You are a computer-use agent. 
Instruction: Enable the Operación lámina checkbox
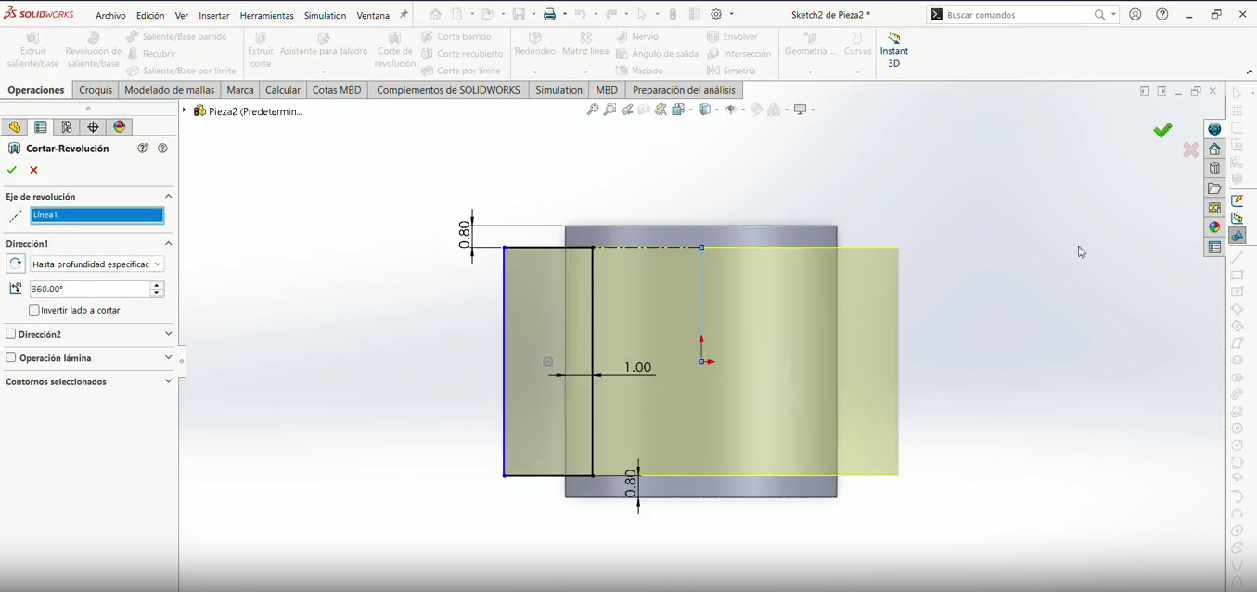[x=11, y=358]
